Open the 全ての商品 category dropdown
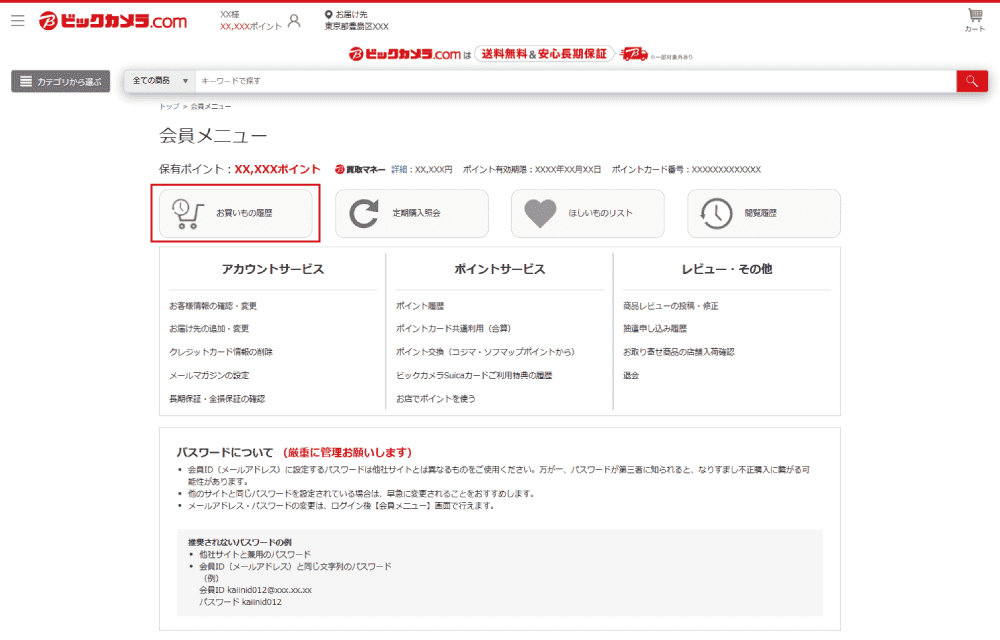Screen dimensions: 1000x640 160,80
